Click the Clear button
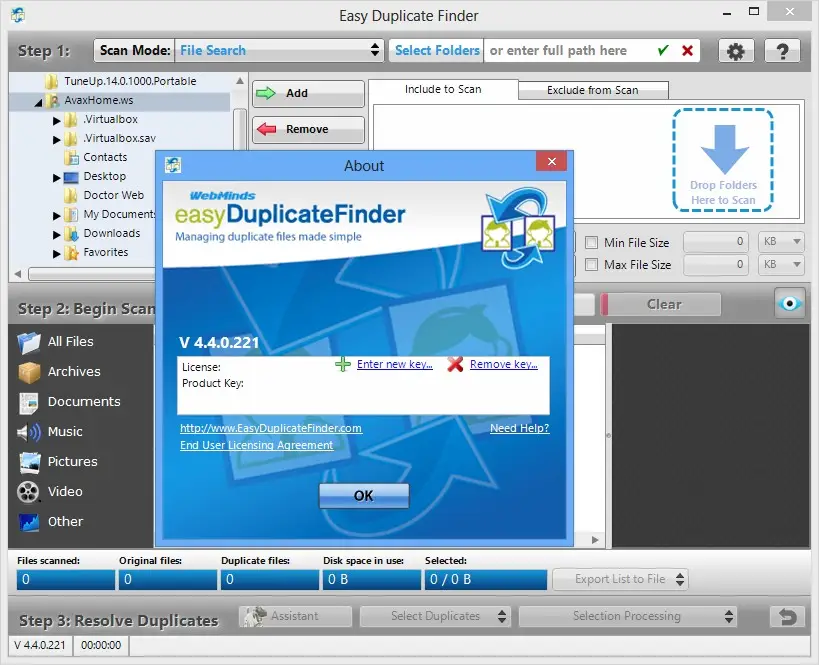The height and width of the screenshot is (665, 819). [661, 305]
